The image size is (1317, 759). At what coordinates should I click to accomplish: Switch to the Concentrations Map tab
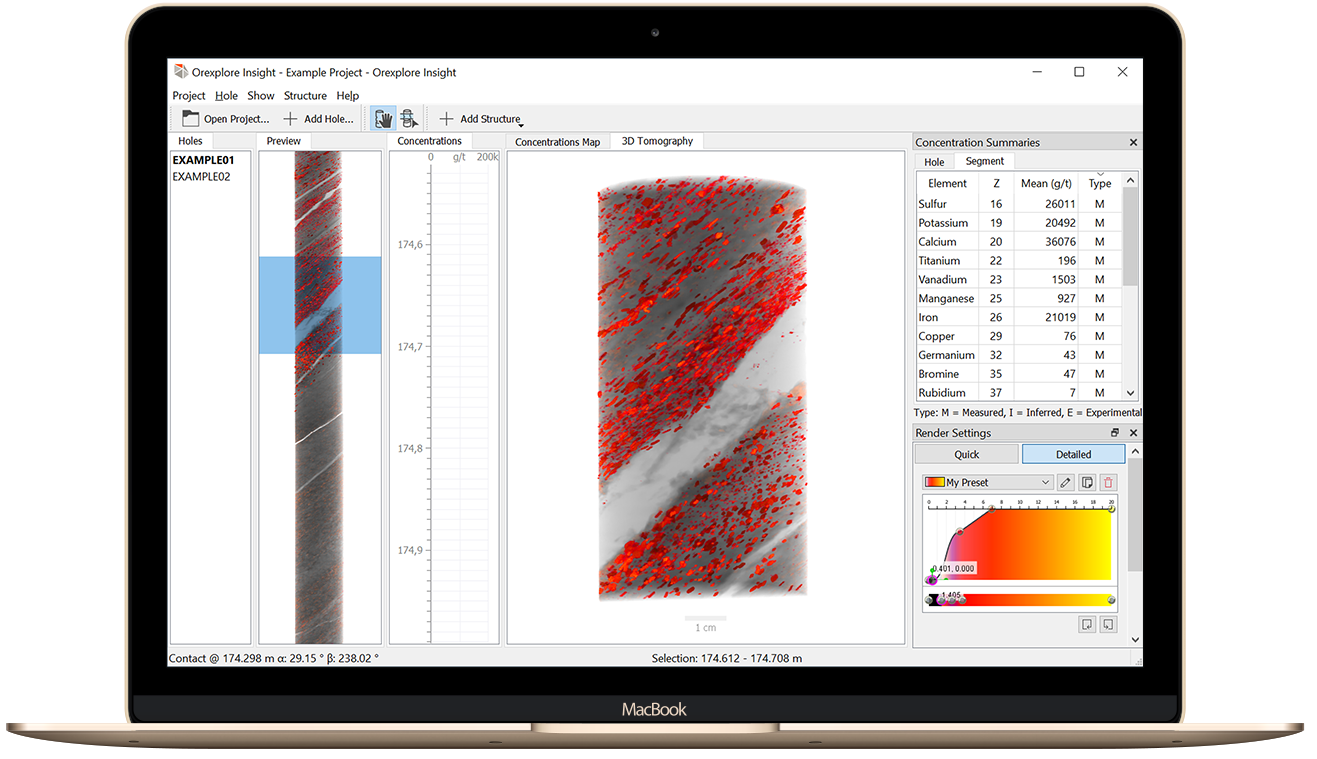click(x=557, y=141)
